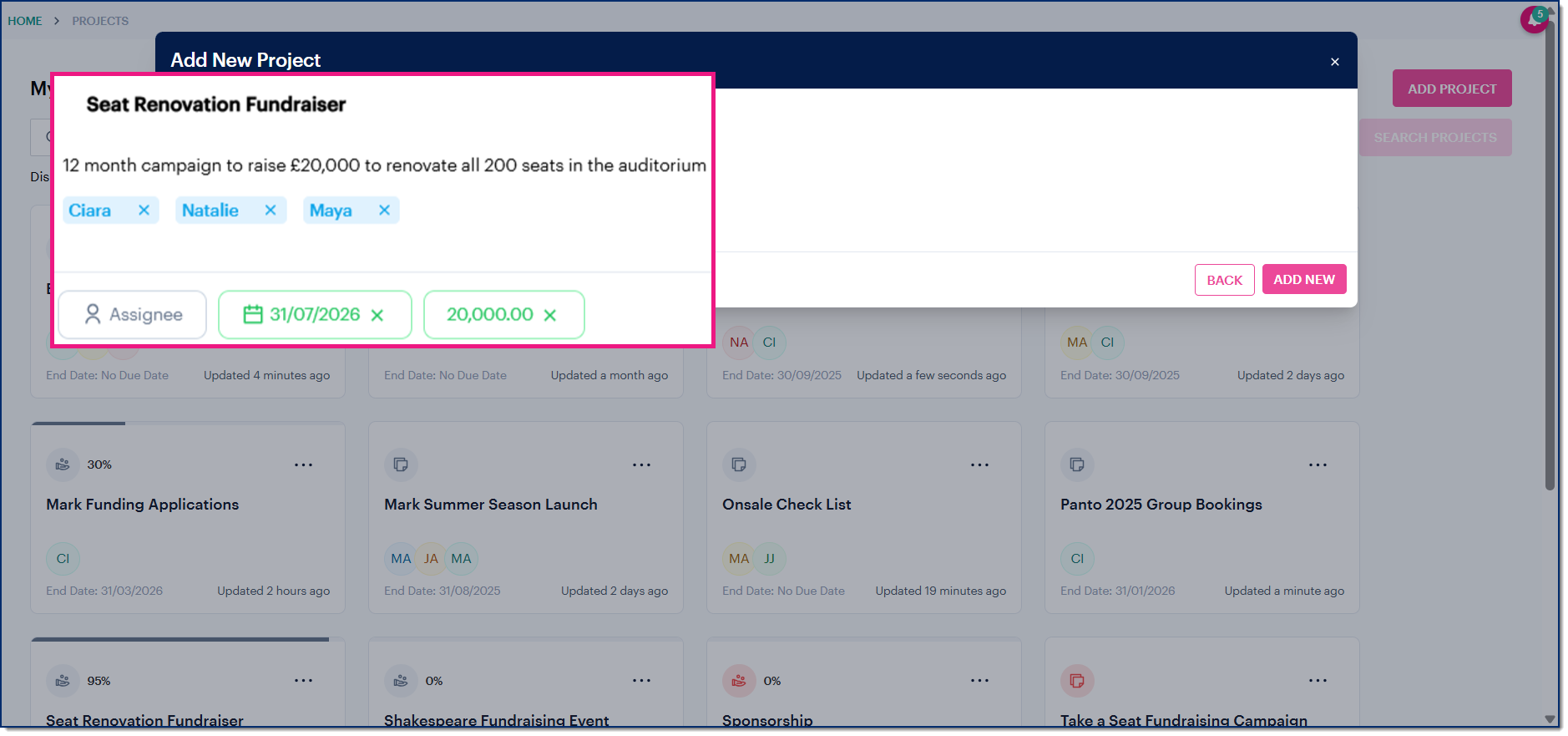This screenshot has width=1568, height=736.
Task: Click the red Take a Seat card icon
Action: (1077, 681)
